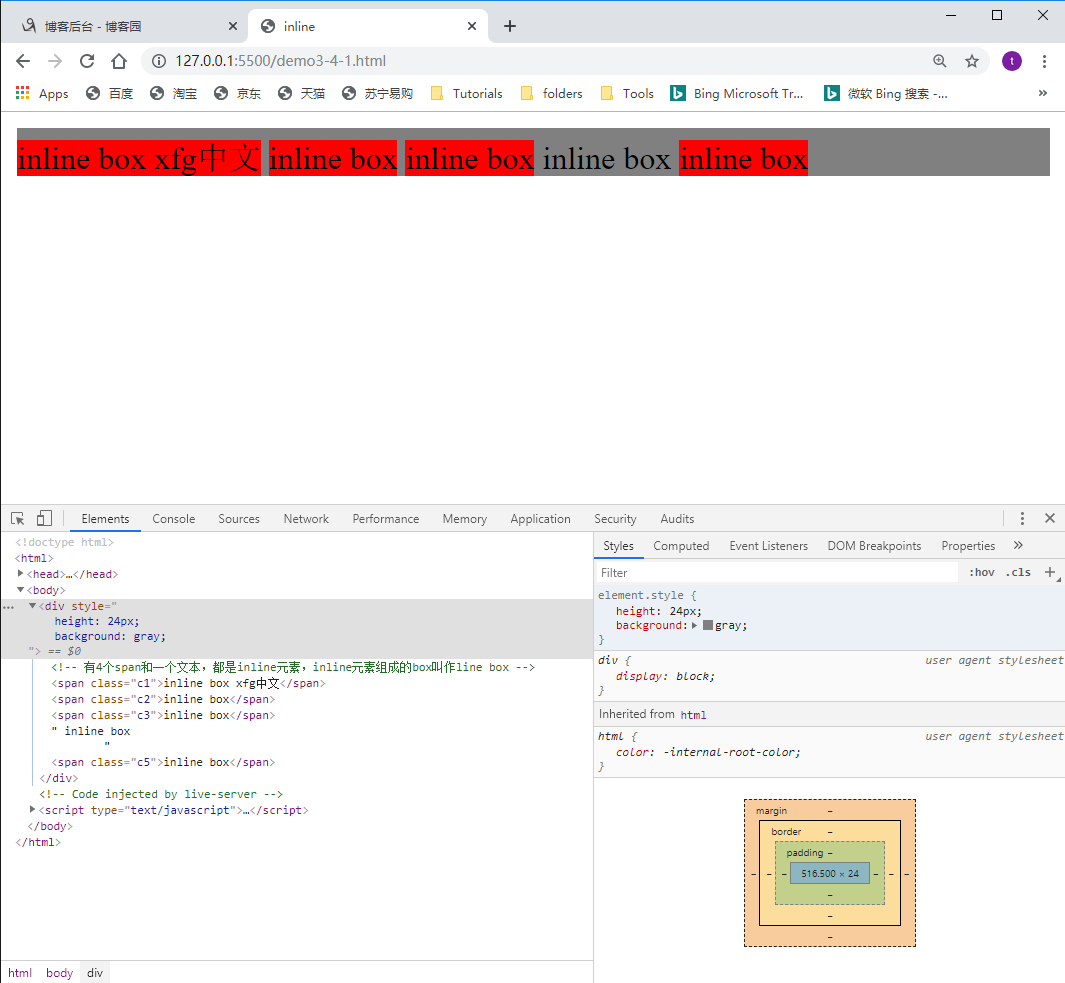This screenshot has width=1065, height=983.
Task: Click the address bar URL
Action: [x=281, y=61]
